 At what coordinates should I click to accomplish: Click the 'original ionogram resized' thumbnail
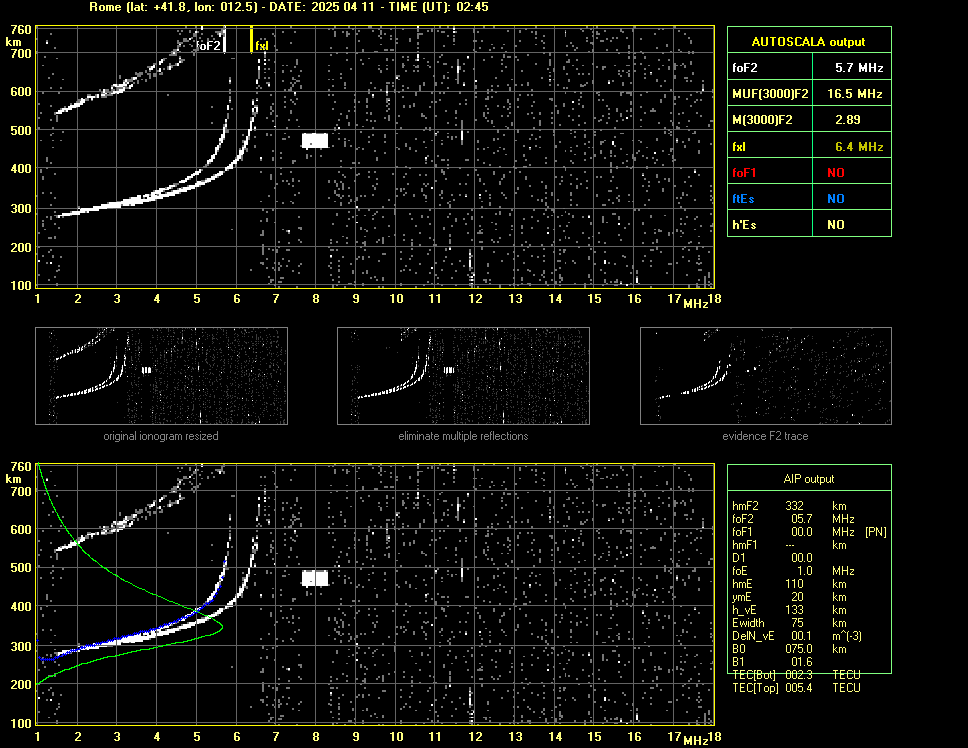click(161, 376)
